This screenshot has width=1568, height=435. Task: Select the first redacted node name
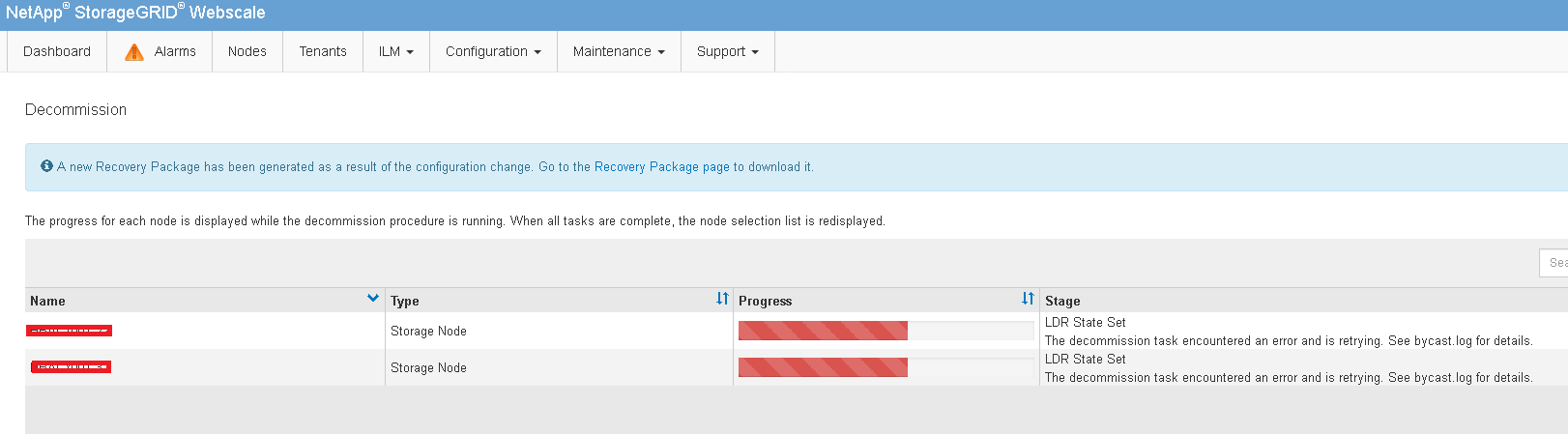(x=70, y=331)
